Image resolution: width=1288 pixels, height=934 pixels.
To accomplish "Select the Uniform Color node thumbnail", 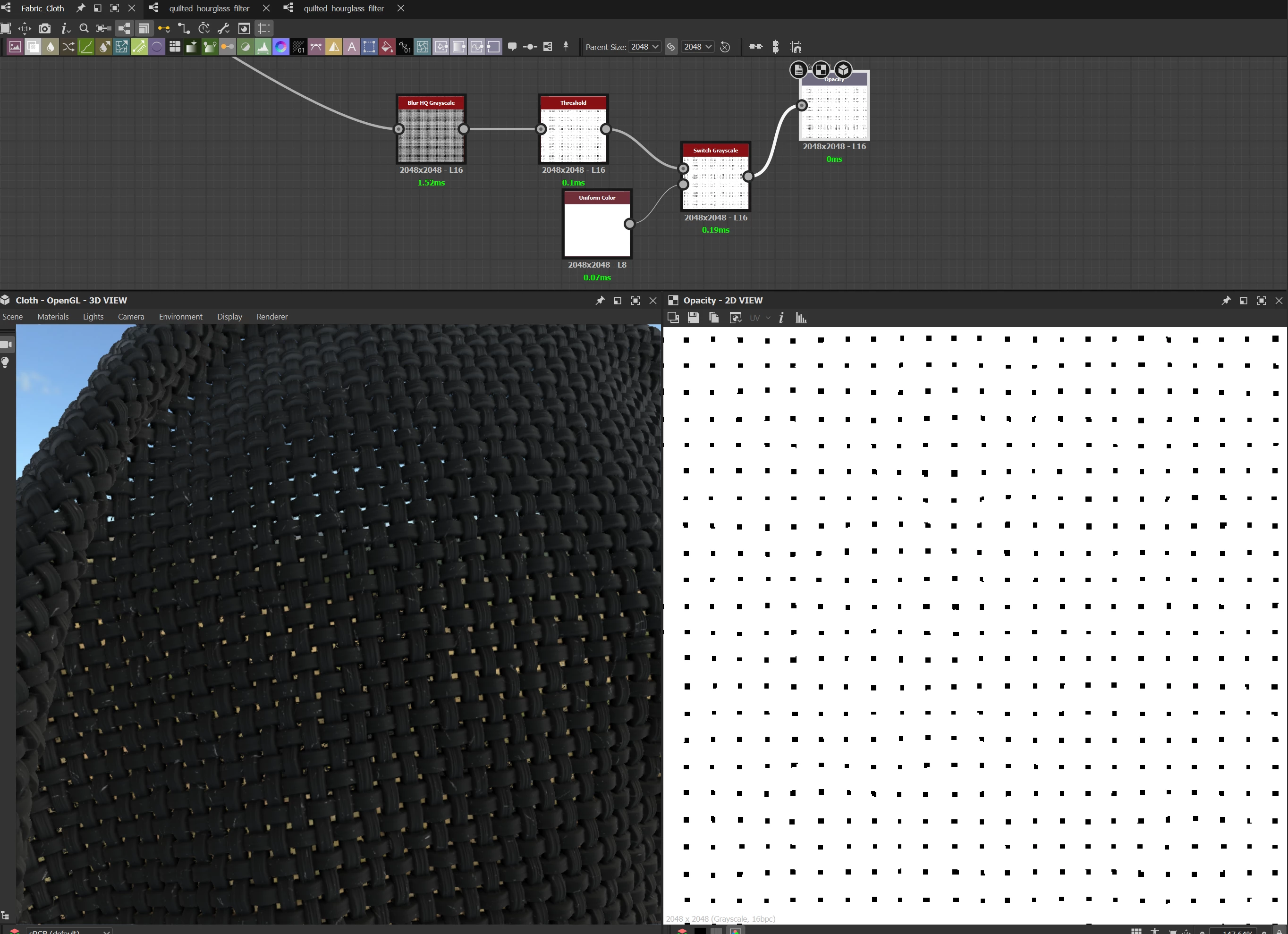I will pos(596,230).
